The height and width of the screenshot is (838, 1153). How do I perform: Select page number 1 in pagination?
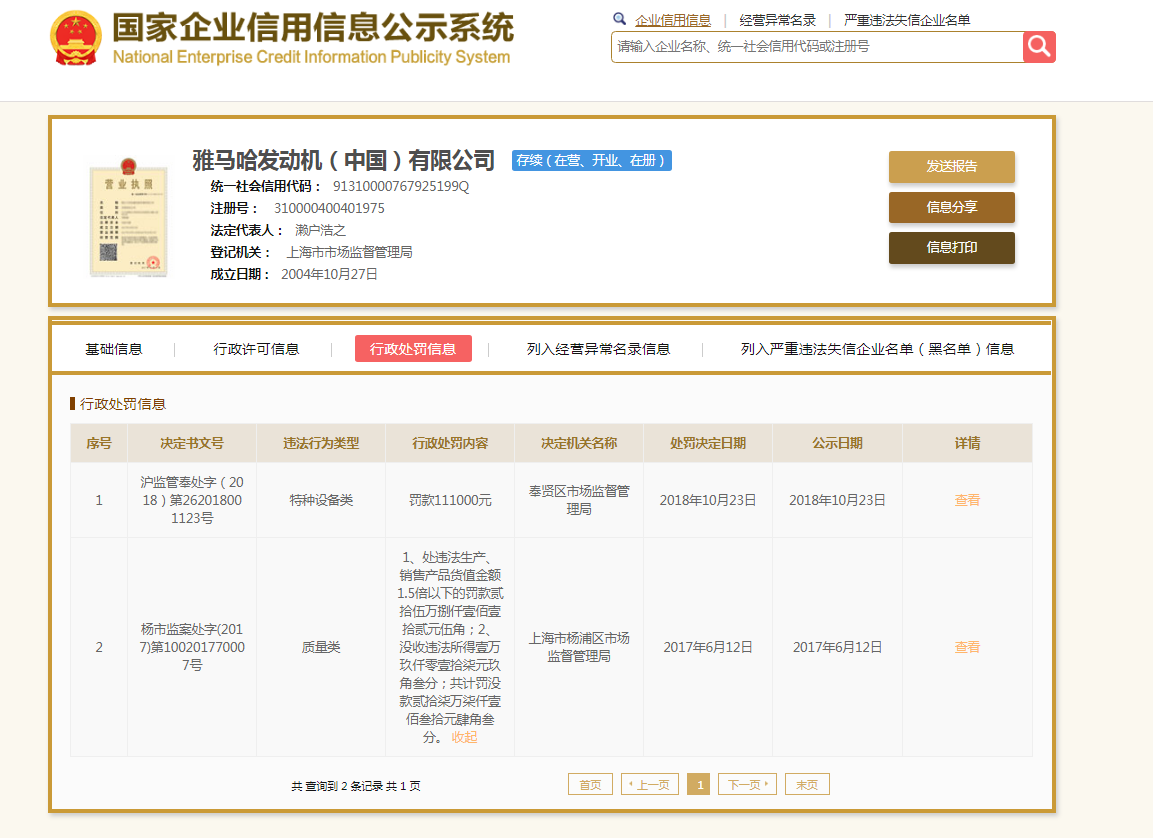tap(699, 784)
